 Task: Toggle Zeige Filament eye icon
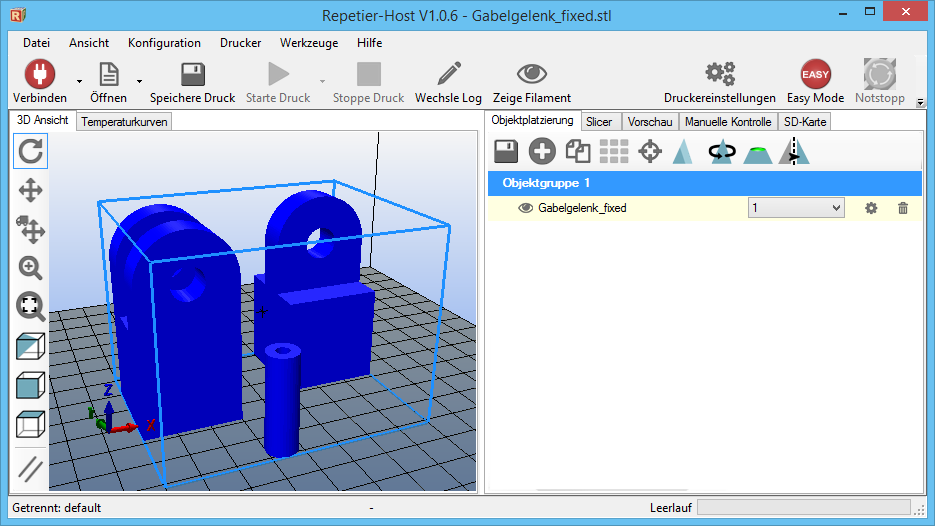click(x=531, y=74)
